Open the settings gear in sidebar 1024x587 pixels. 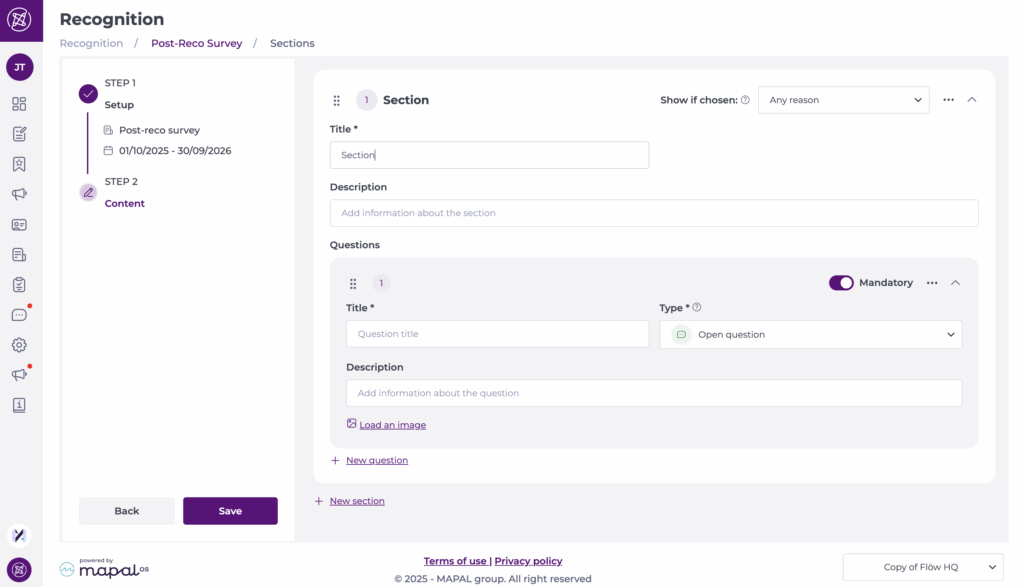[x=19, y=345]
